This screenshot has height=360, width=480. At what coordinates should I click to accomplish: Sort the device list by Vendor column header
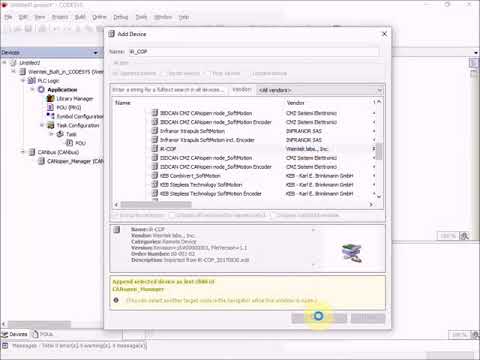point(295,103)
